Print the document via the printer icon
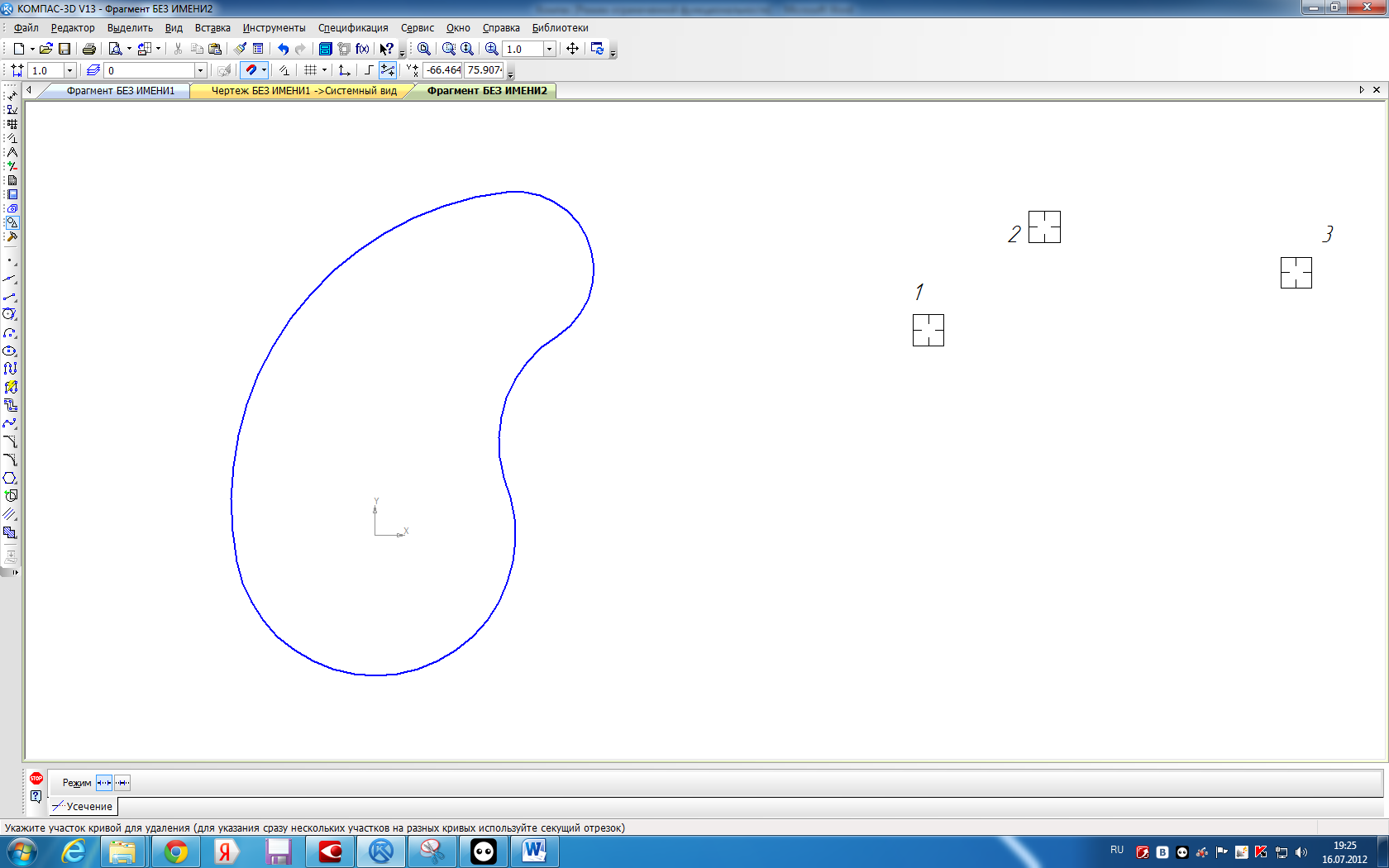The image size is (1389, 868). [89, 49]
